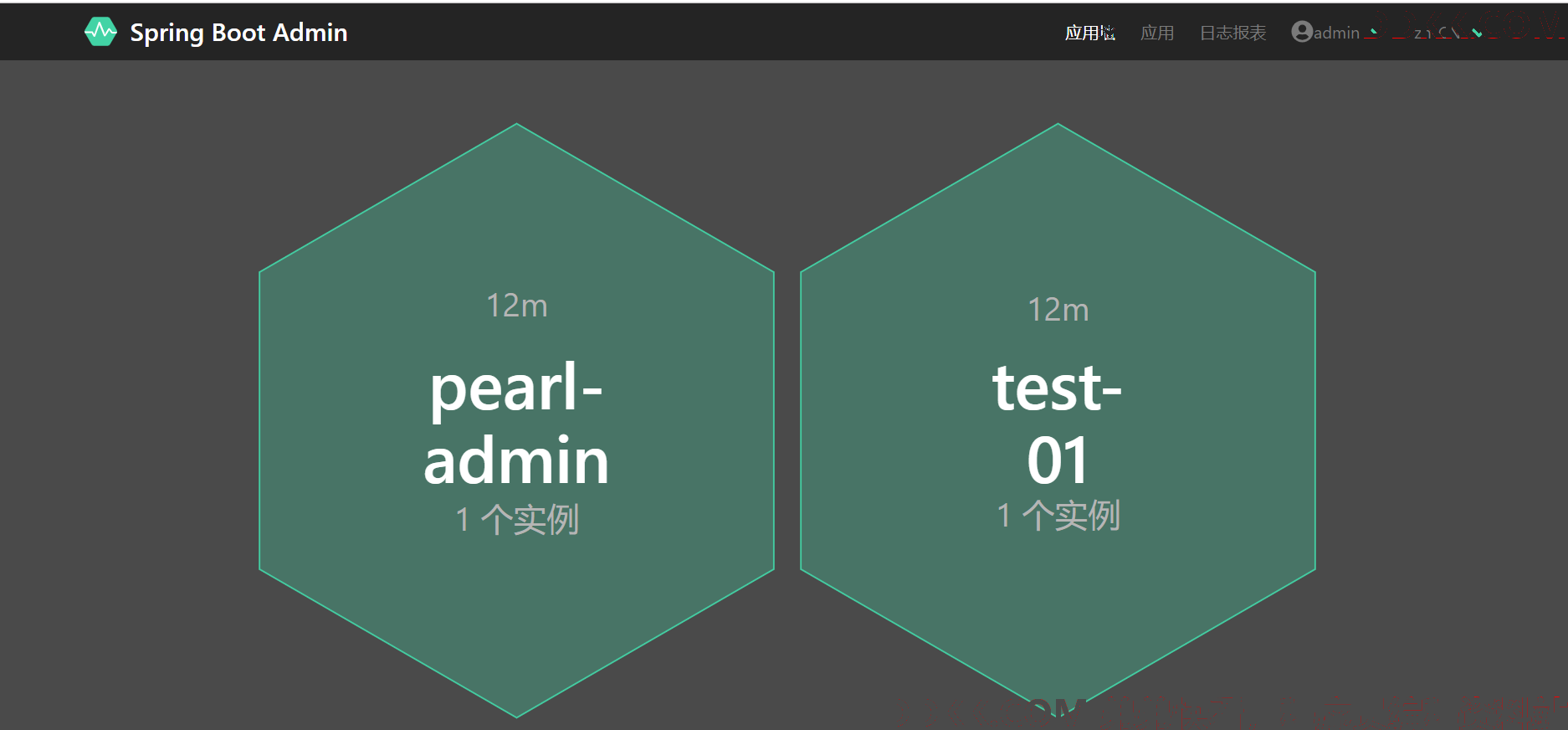Open the 应用 applications tab

[x=1157, y=33]
